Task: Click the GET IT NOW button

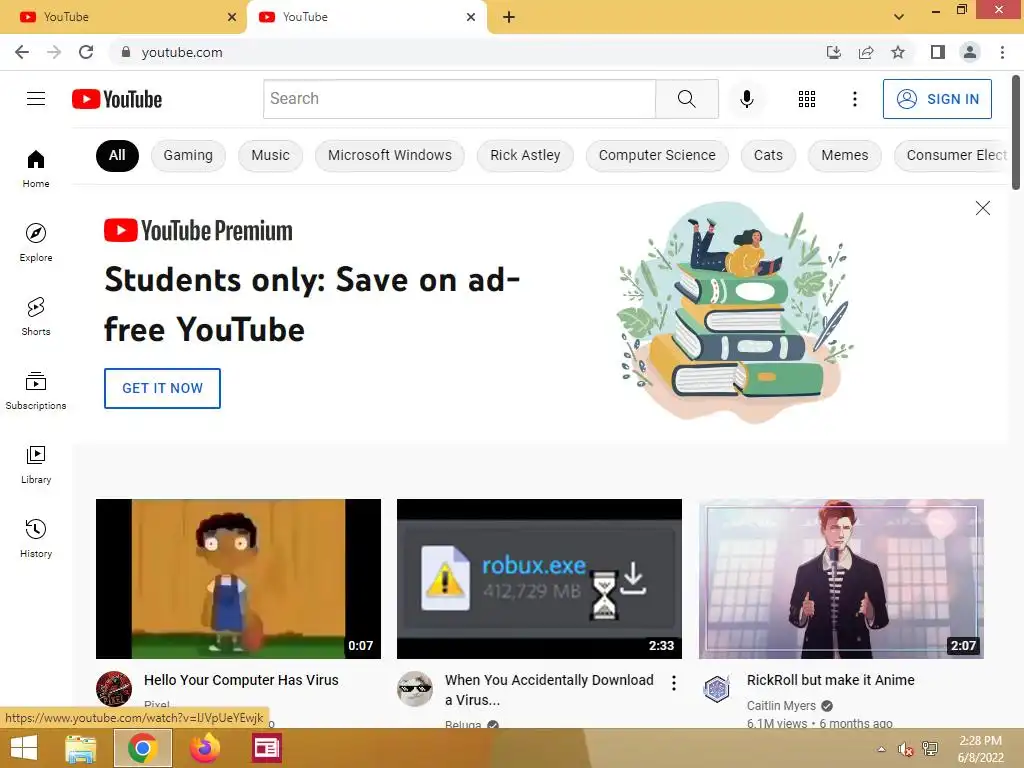Action: tap(162, 388)
